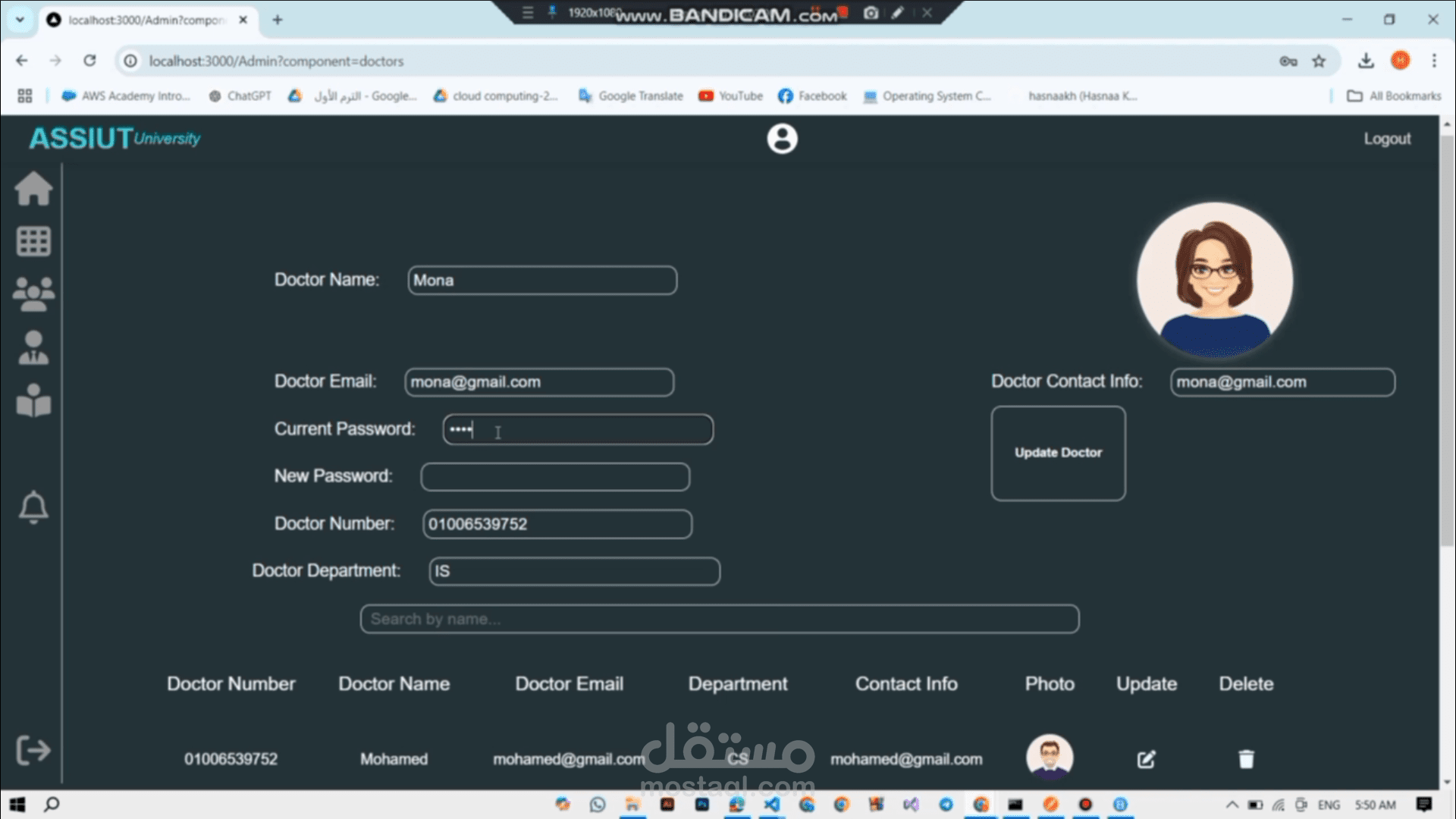Select the users group sidebar icon
This screenshot has width=1456, height=819.
tap(33, 293)
